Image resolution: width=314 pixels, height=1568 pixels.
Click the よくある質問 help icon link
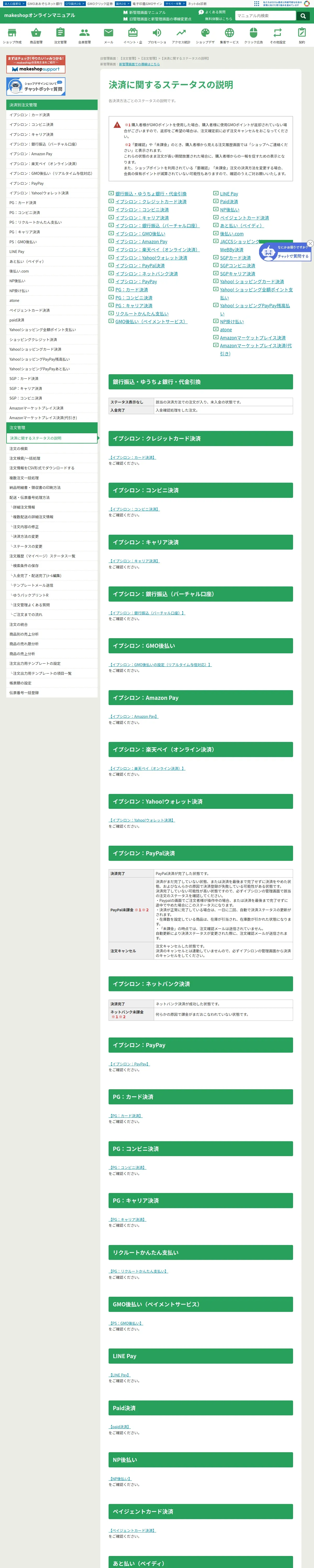coord(212,12)
